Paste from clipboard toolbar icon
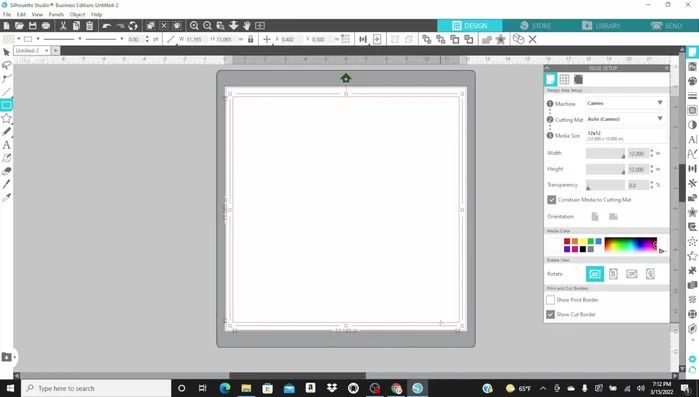 point(89,25)
